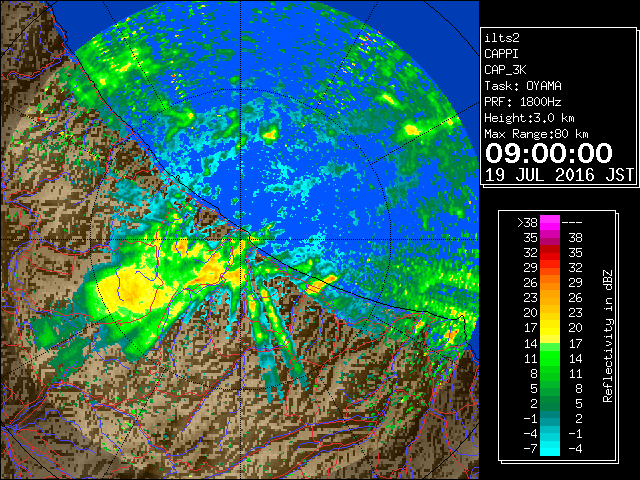The image size is (640, 480).
Task: Click the red 32-35 legend color swatch
Action: (x=550, y=253)
